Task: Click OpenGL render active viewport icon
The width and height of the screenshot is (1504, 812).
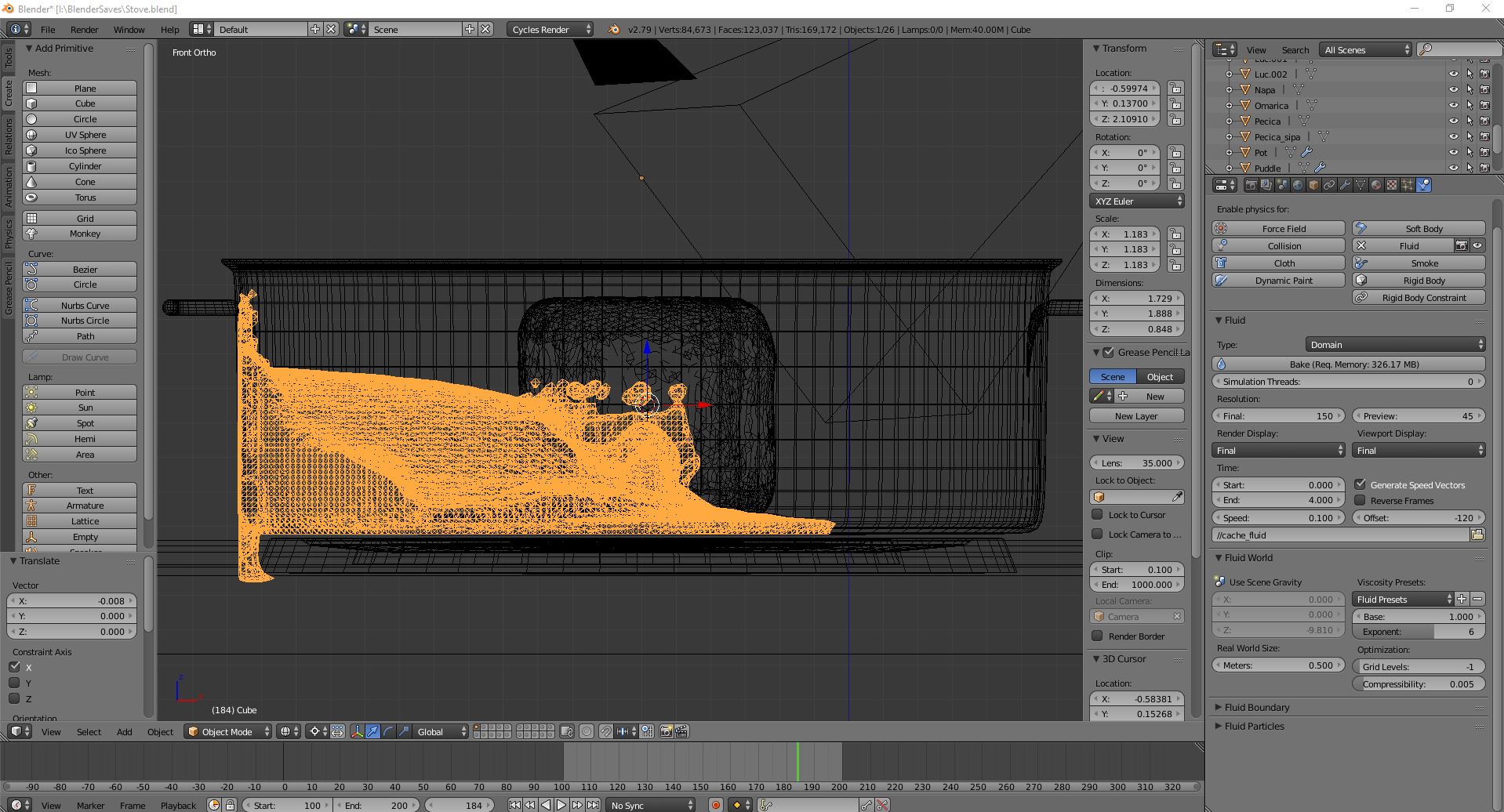Action: (666, 731)
